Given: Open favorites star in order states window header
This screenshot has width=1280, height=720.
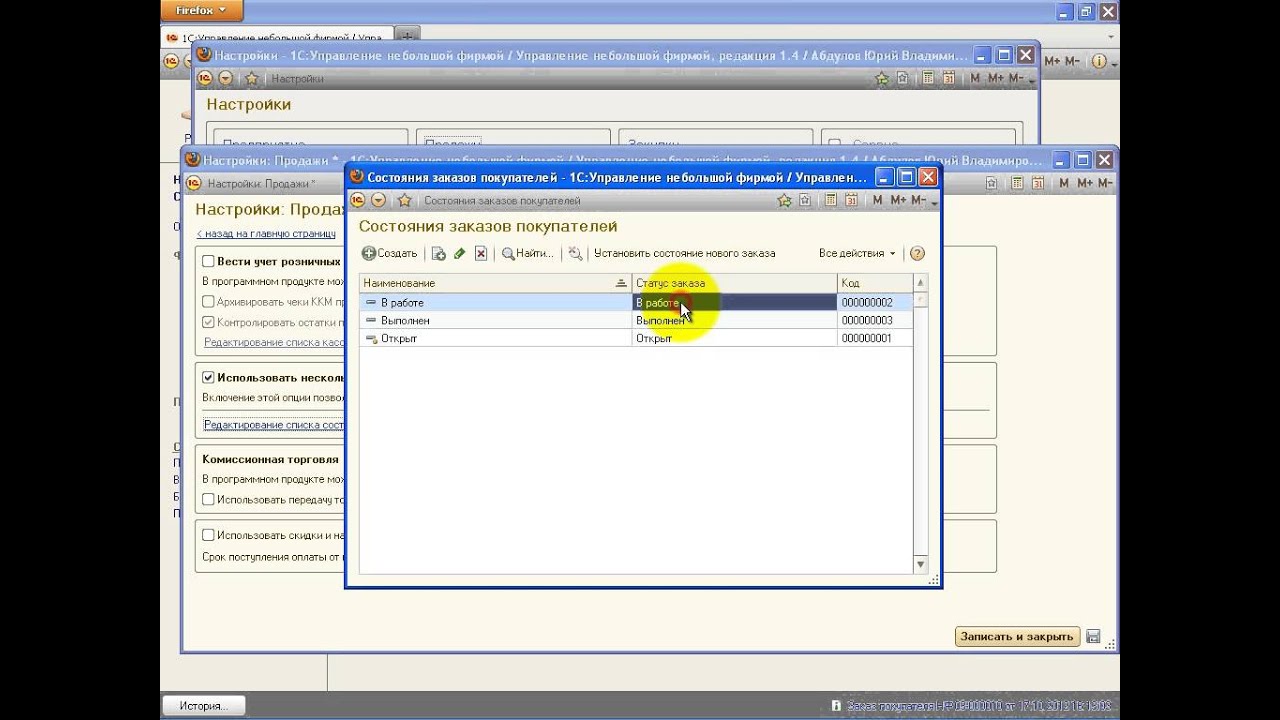Looking at the screenshot, I should tap(404, 200).
